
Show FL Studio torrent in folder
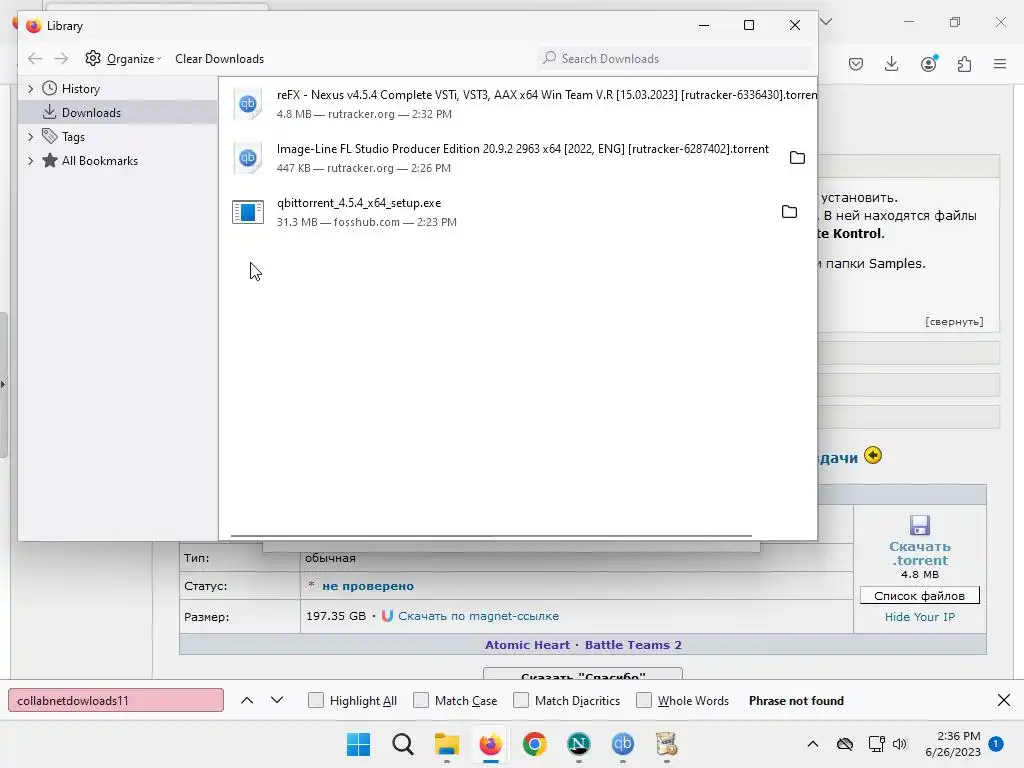[797, 158]
